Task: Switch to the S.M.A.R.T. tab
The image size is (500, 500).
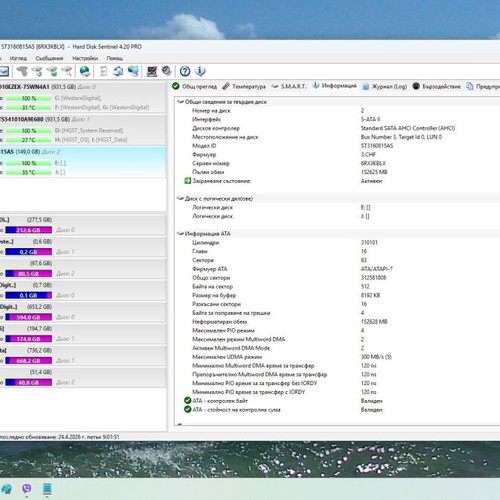Action: pos(289,86)
